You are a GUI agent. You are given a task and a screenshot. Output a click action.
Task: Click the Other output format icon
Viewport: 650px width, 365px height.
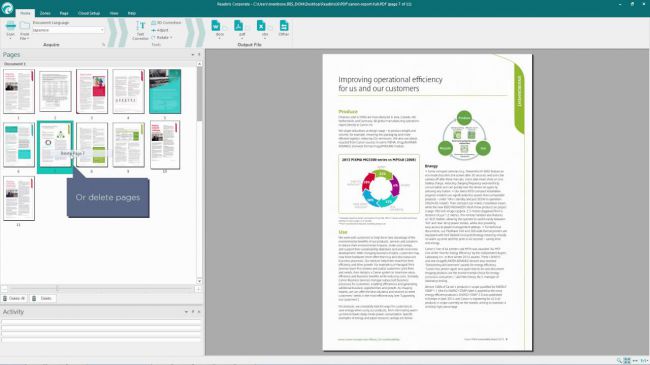point(284,27)
